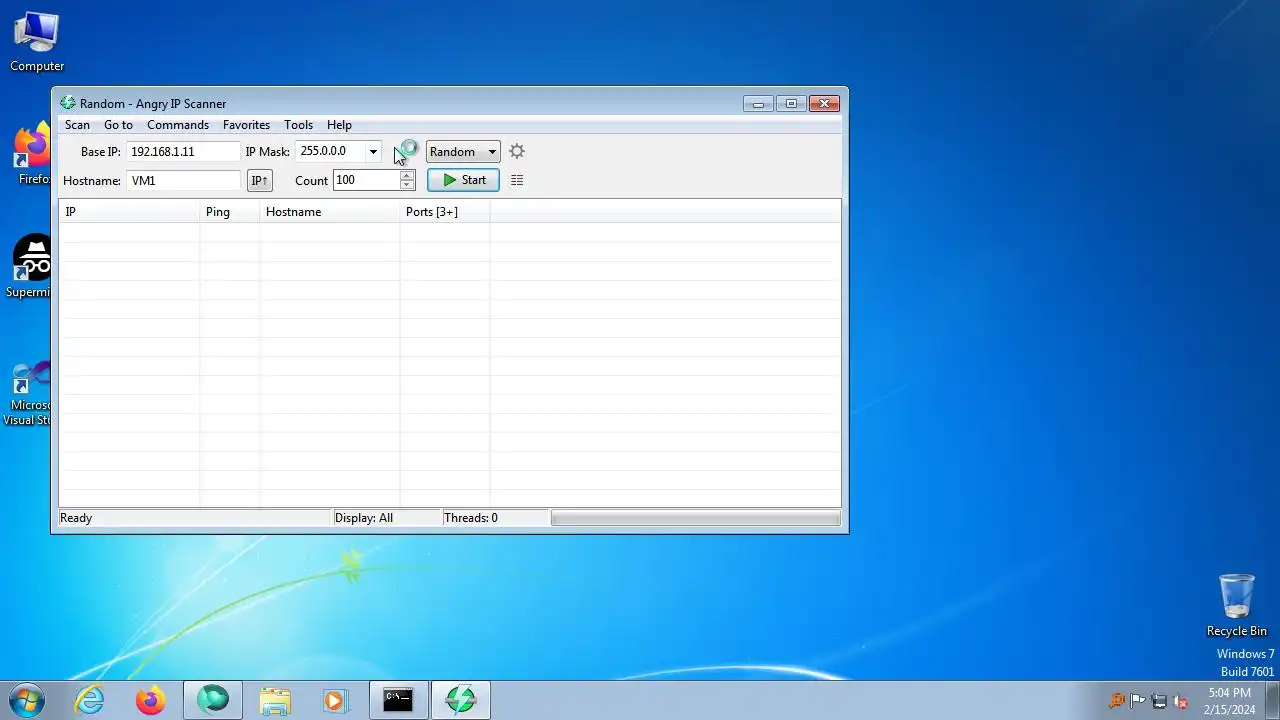Decrease the Count spinner value
The width and height of the screenshot is (1280, 720).
coord(407,185)
